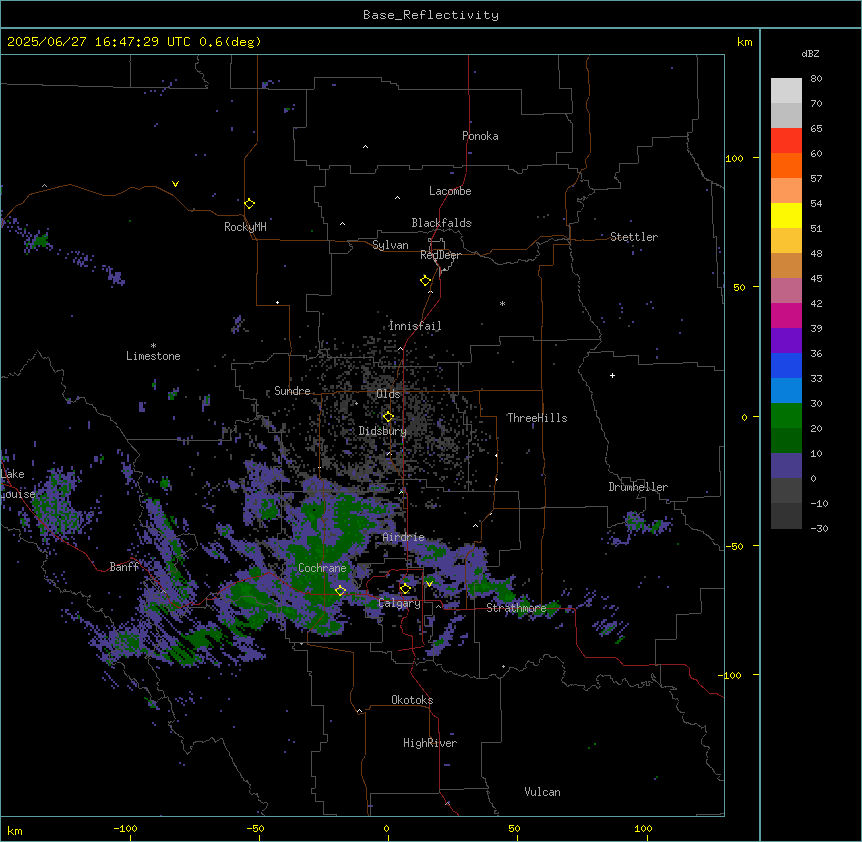Viewport: 862px width, 842px height.
Task: Click the yellow diamond marker above Calgary label
Action: click(x=405, y=589)
